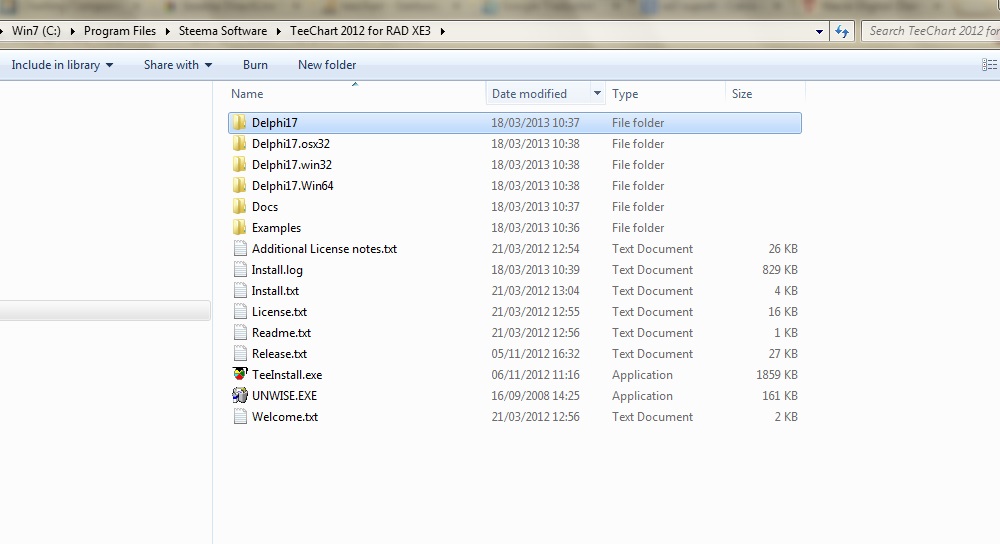Click the Burn toolbar button
Screen dimensions: 1000x544
[255, 65]
